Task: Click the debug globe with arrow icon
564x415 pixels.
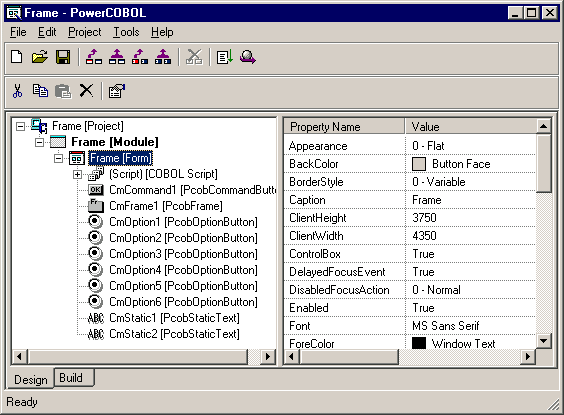Action: (x=248, y=57)
